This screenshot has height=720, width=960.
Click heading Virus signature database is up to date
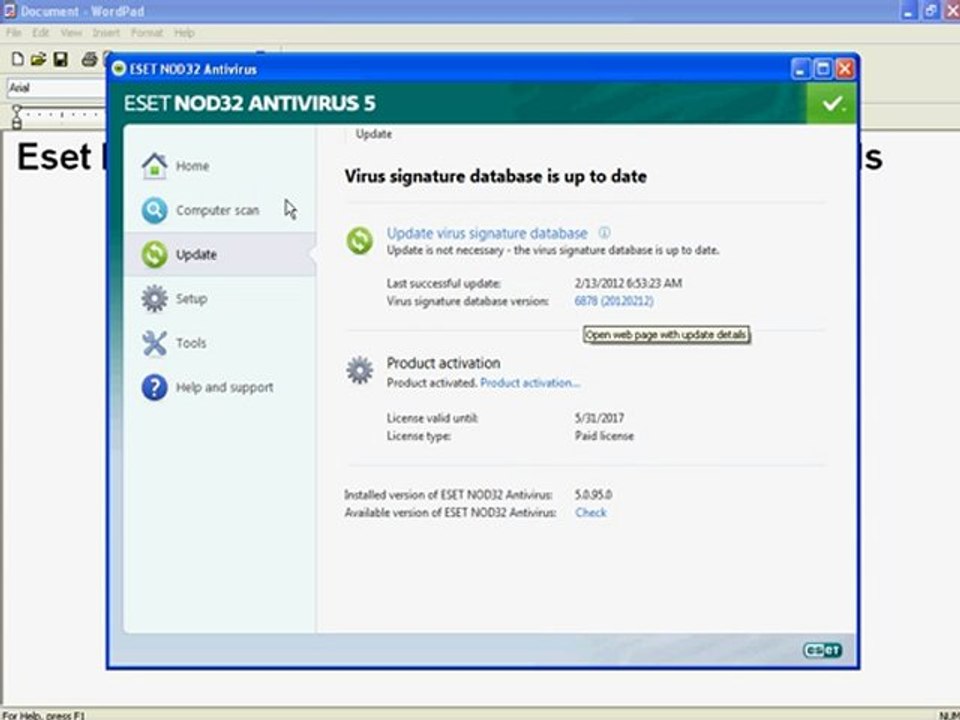[x=495, y=177]
